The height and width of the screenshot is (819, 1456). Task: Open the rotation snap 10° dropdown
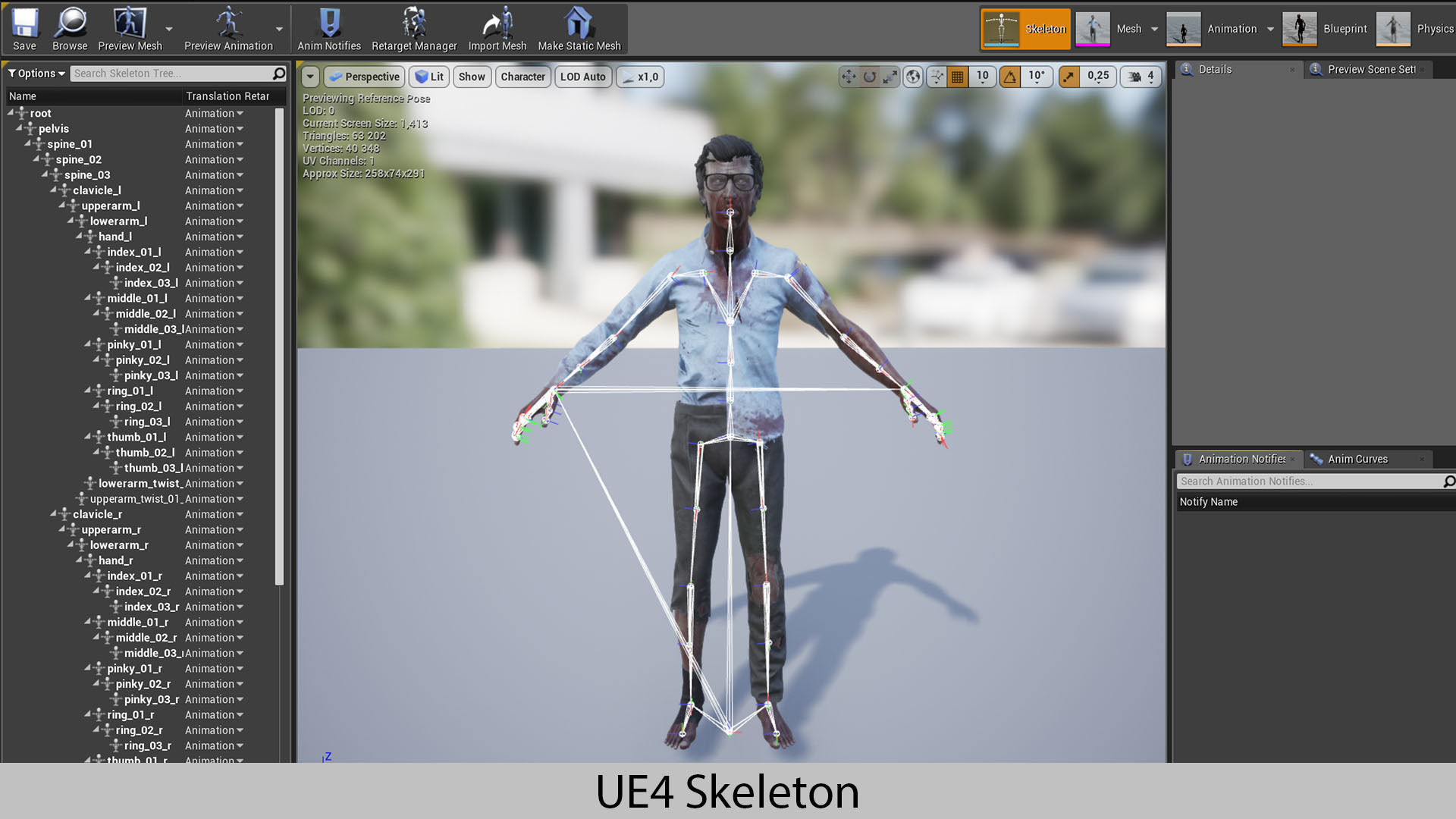[1036, 77]
